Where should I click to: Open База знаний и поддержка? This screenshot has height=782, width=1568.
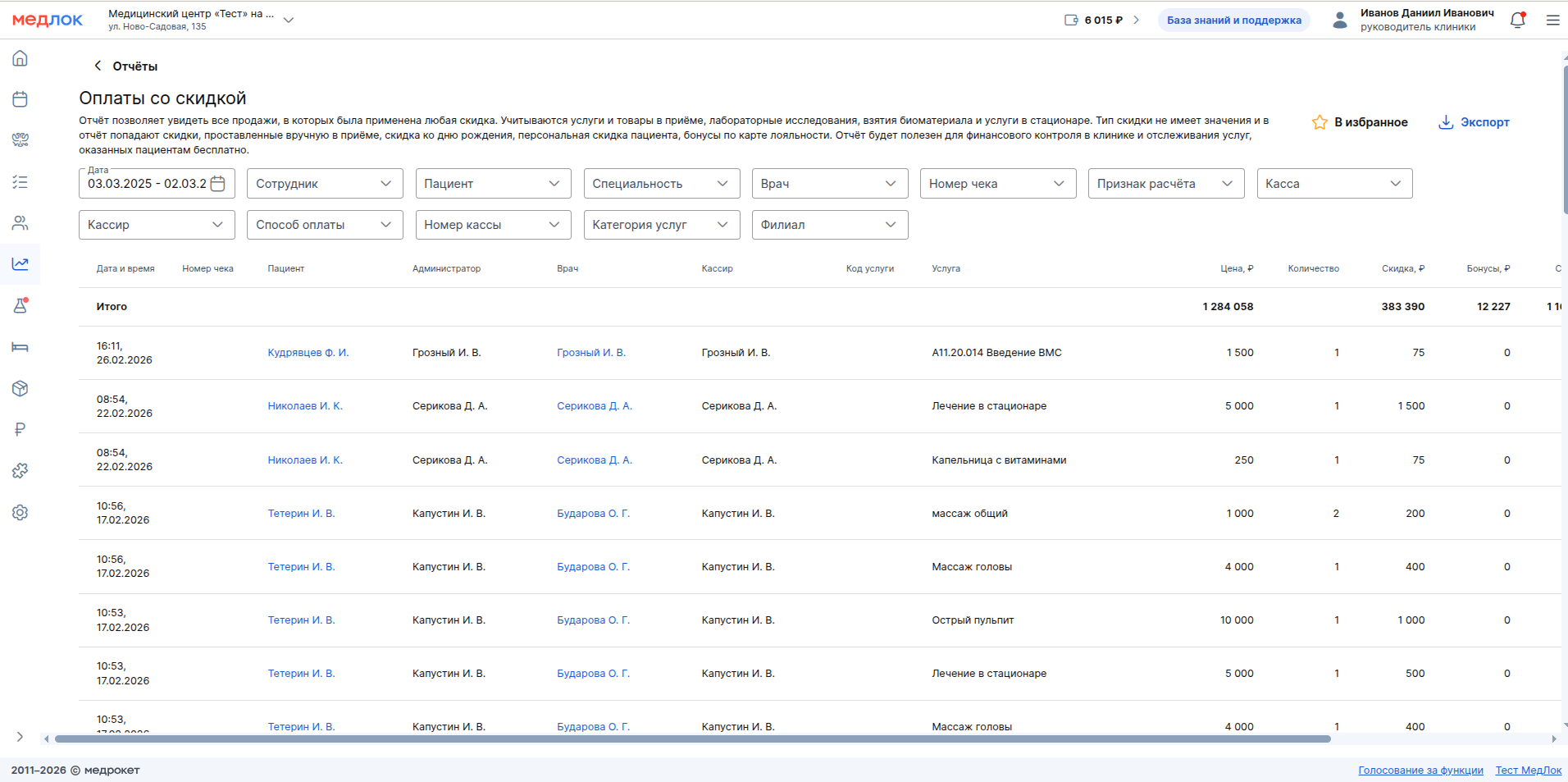[1233, 21]
